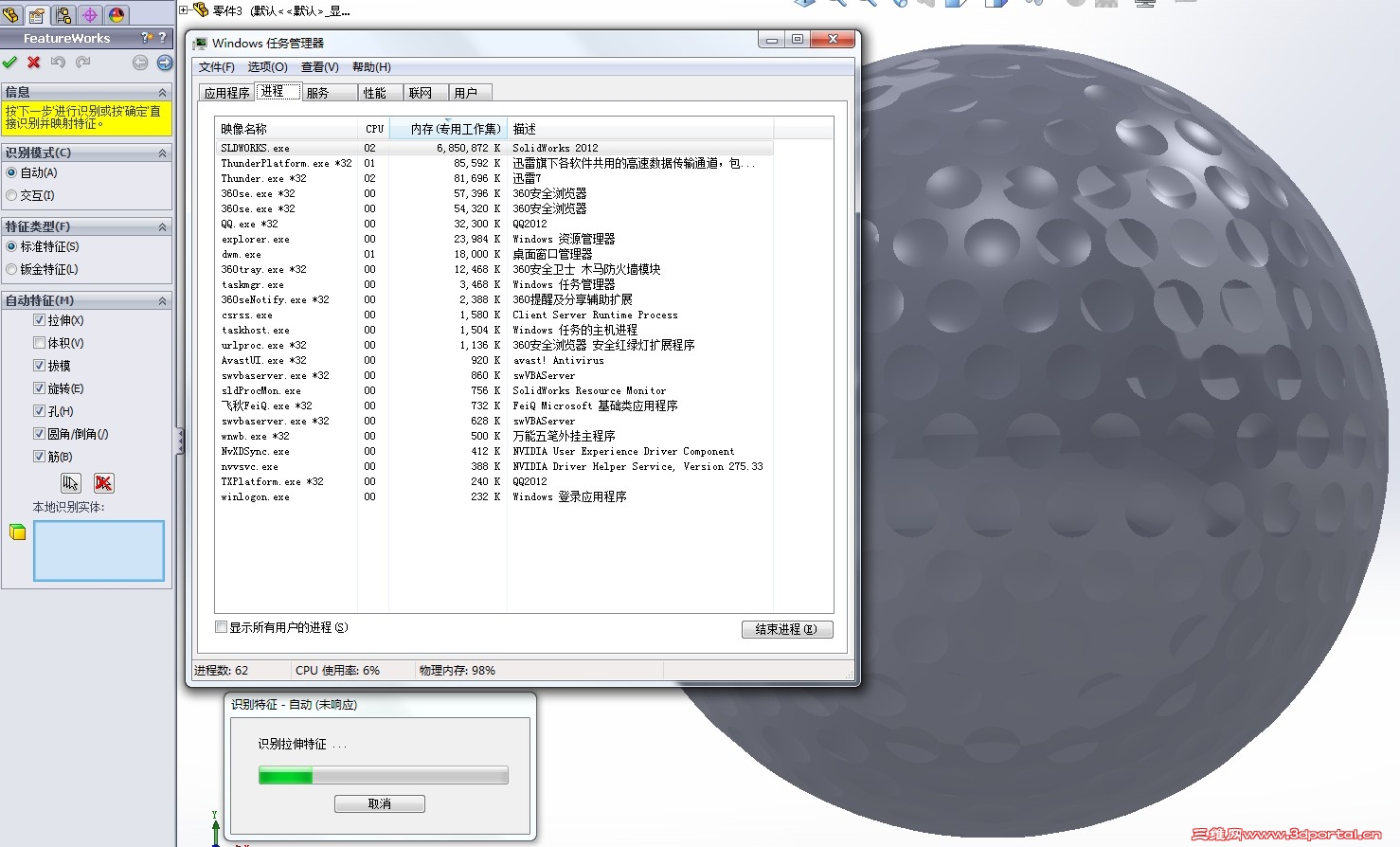Cancel FeatureWorks with the red X
This screenshot has width=1400, height=847.
34,63
